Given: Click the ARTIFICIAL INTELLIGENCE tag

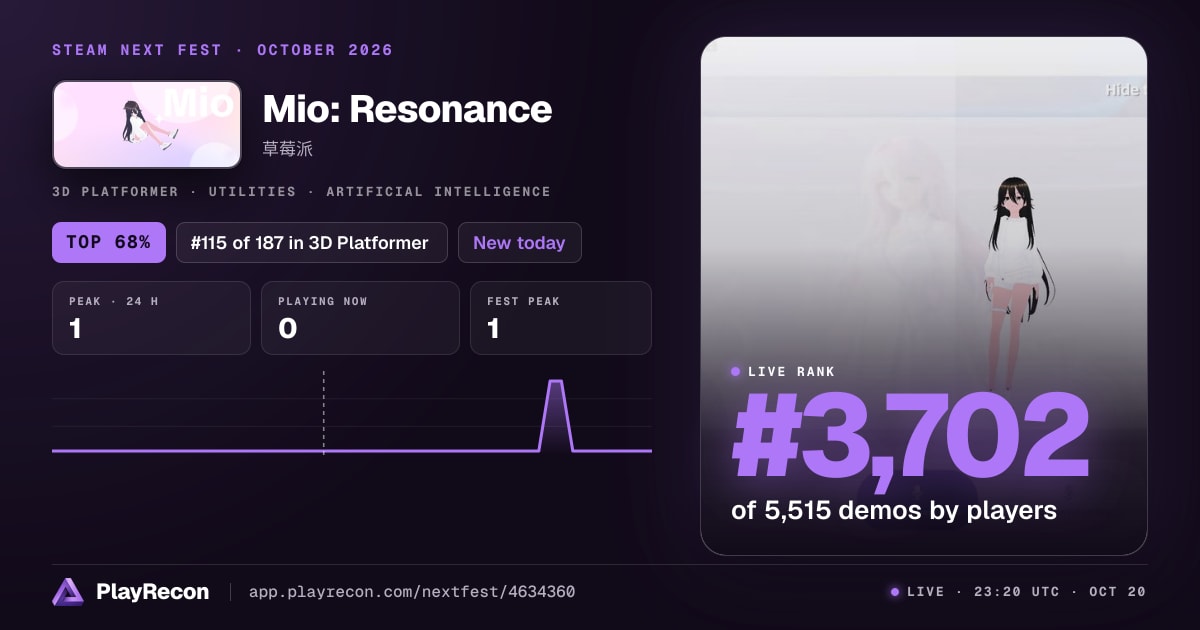Looking at the screenshot, I should [x=438, y=191].
